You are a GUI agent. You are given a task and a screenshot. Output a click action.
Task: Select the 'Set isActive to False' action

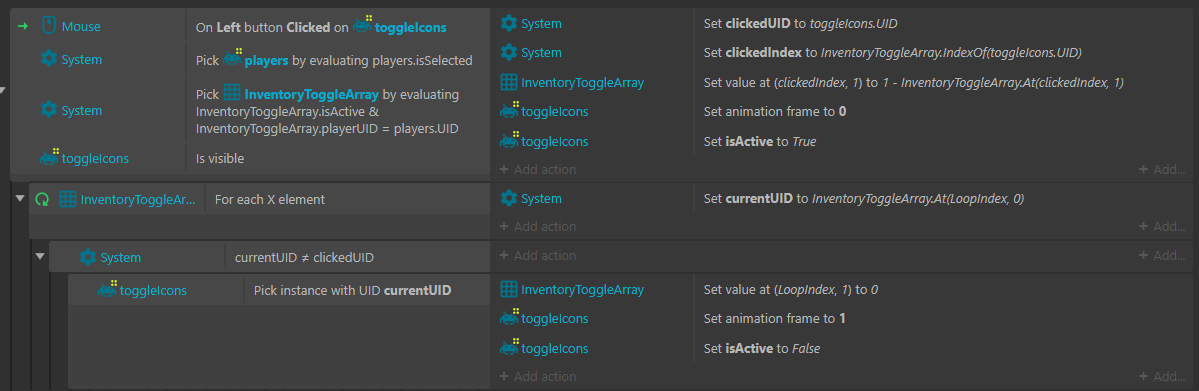pyautogui.click(x=841, y=348)
